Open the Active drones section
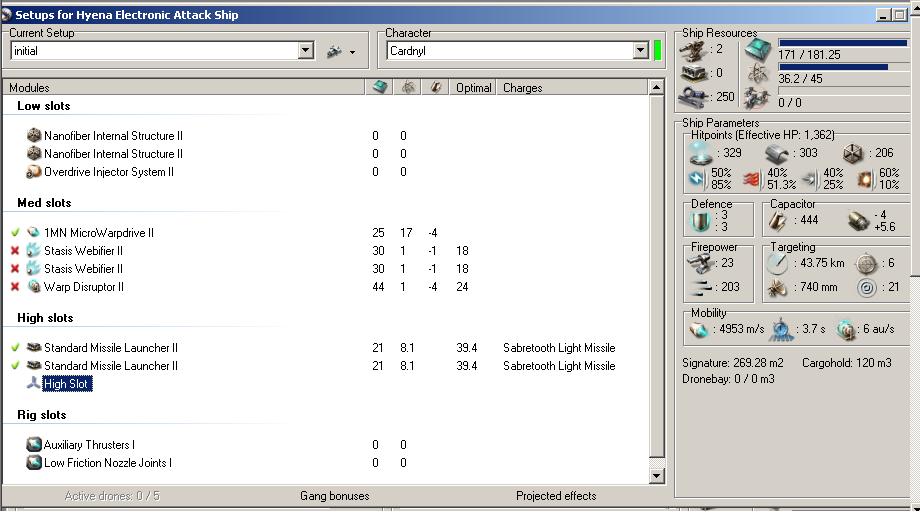This screenshot has width=920, height=512. tap(112, 496)
